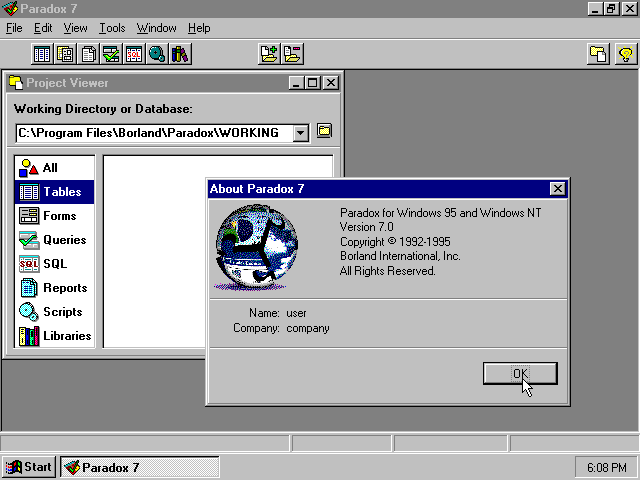Open the View menu
The height and width of the screenshot is (480, 640).
pyautogui.click(x=75, y=28)
